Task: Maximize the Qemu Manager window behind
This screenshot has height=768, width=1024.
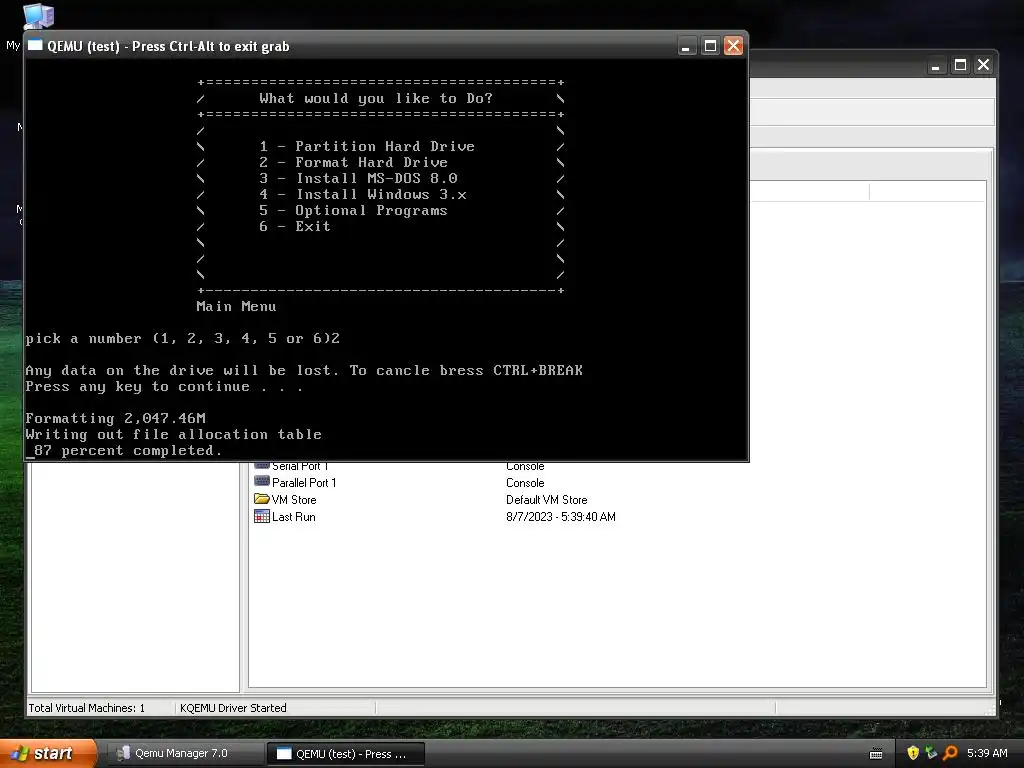Action: pyautogui.click(x=960, y=65)
